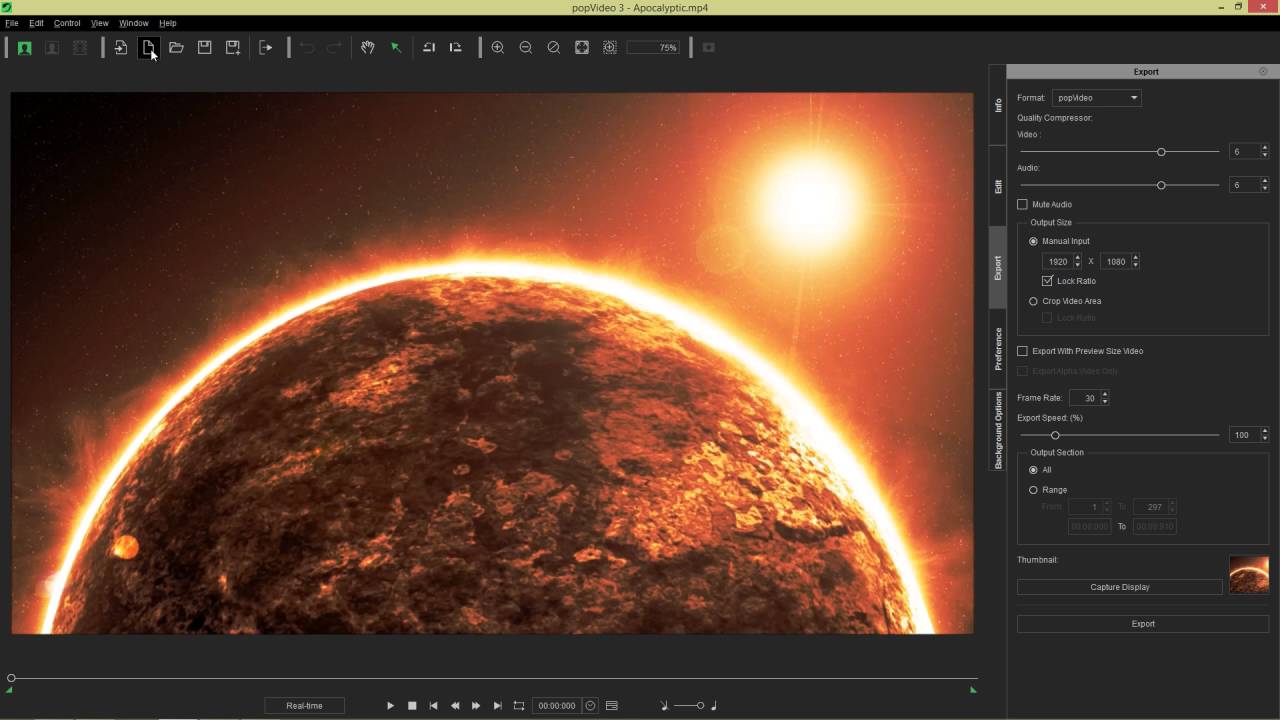
Task: Click the Capture Display button
Action: coord(1120,587)
